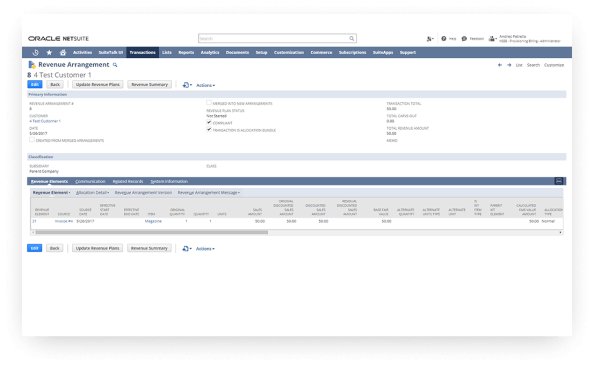
Task: Go to next record arrow
Action: [x=509, y=65]
